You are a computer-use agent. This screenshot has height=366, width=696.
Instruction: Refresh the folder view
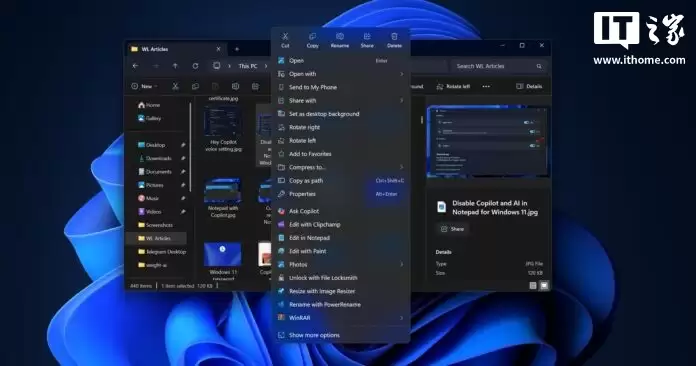click(x=195, y=66)
